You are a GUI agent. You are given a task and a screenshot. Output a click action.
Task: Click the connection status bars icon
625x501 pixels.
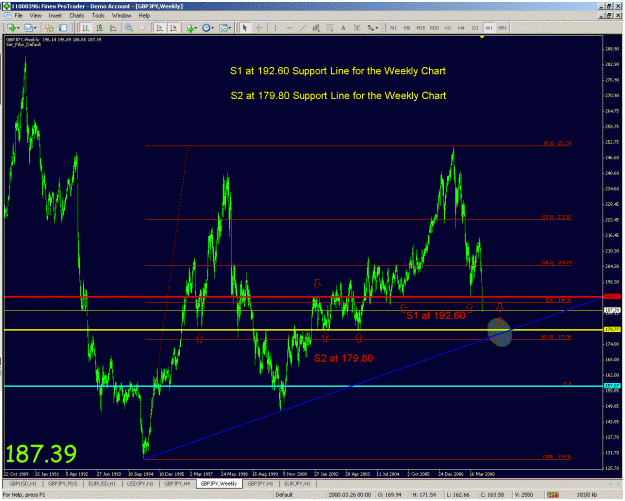click(x=553, y=495)
